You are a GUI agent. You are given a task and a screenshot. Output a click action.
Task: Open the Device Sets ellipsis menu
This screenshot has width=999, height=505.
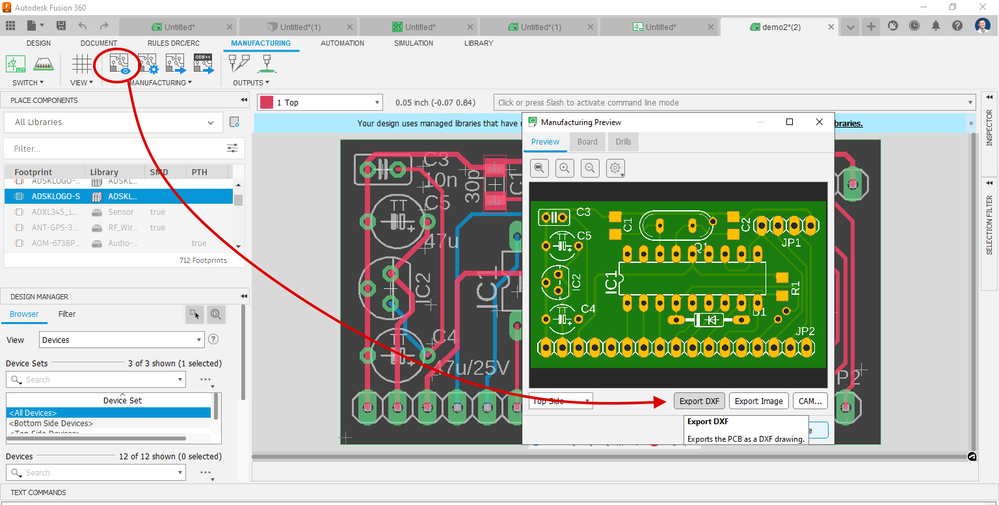[205, 380]
